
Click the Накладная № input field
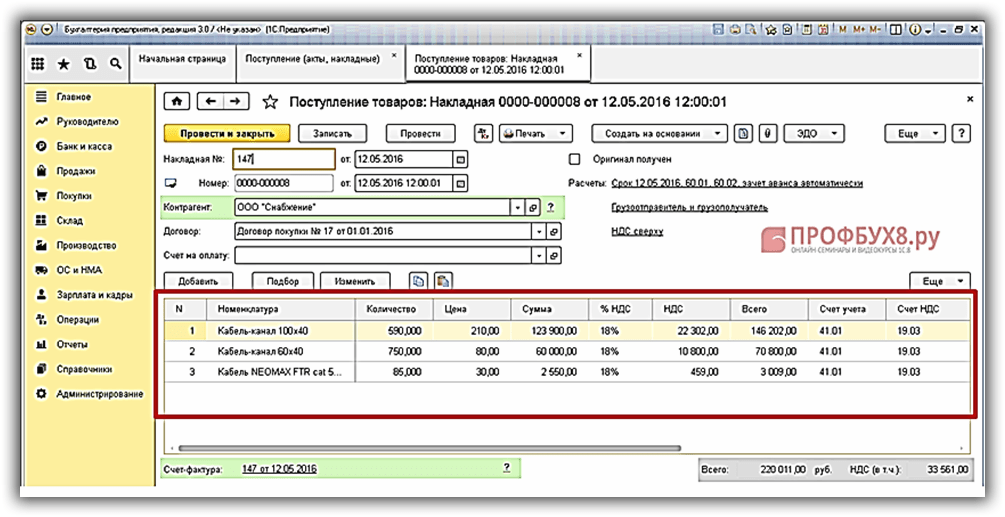pyautogui.click(x=285, y=159)
